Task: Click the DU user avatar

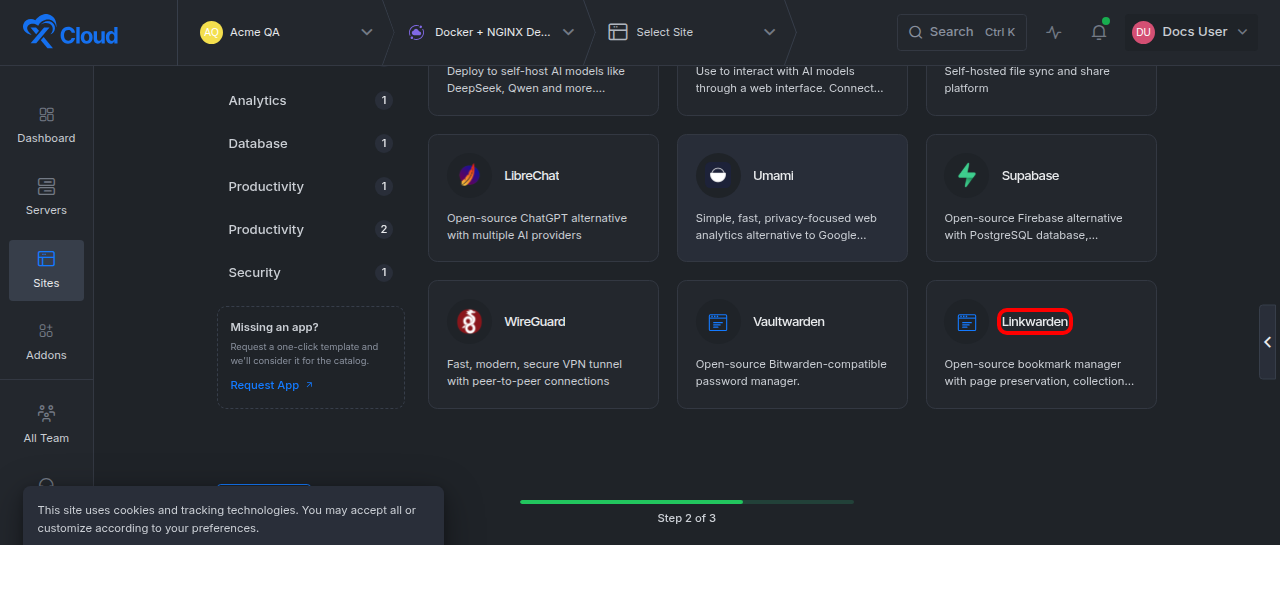Action: (1143, 32)
